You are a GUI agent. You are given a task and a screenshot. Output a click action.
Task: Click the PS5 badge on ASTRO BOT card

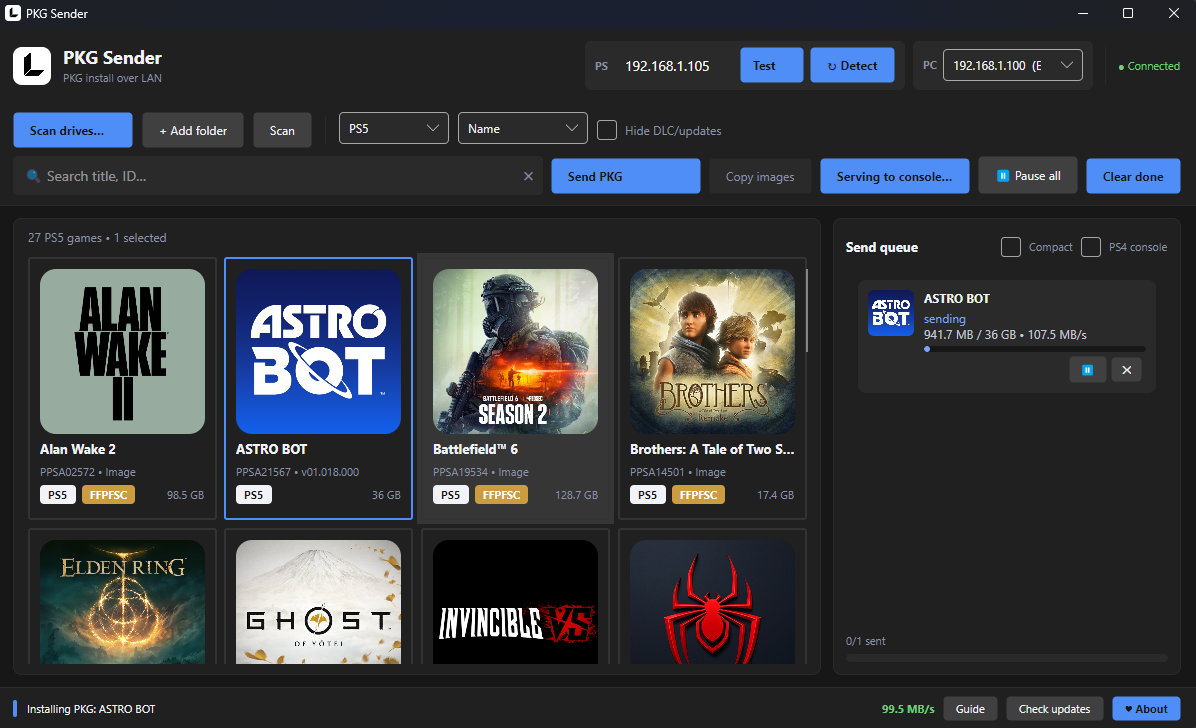(254, 495)
